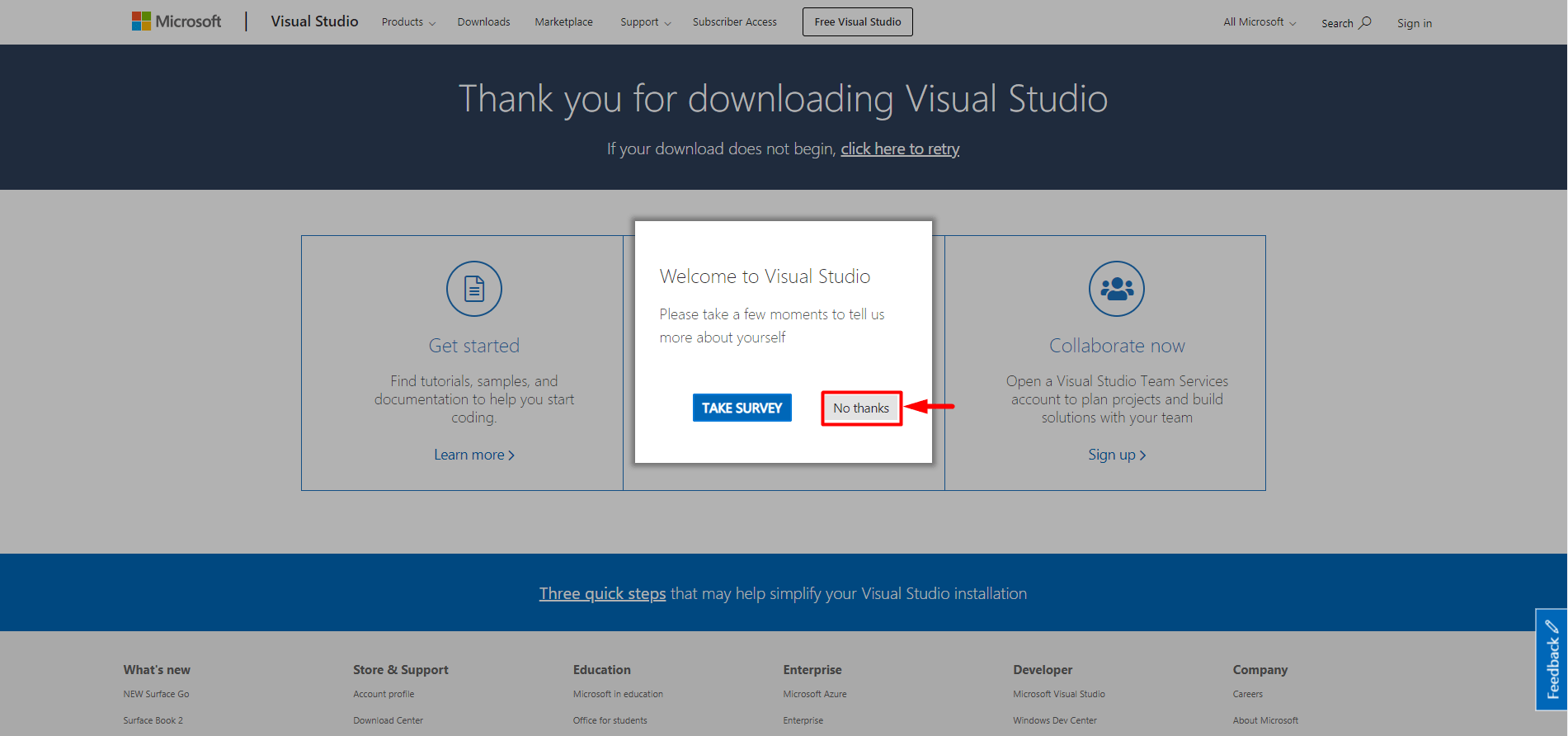Open Download Center footer link
The width and height of the screenshot is (1568, 736).
pyautogui.click(x=388, y=720)
